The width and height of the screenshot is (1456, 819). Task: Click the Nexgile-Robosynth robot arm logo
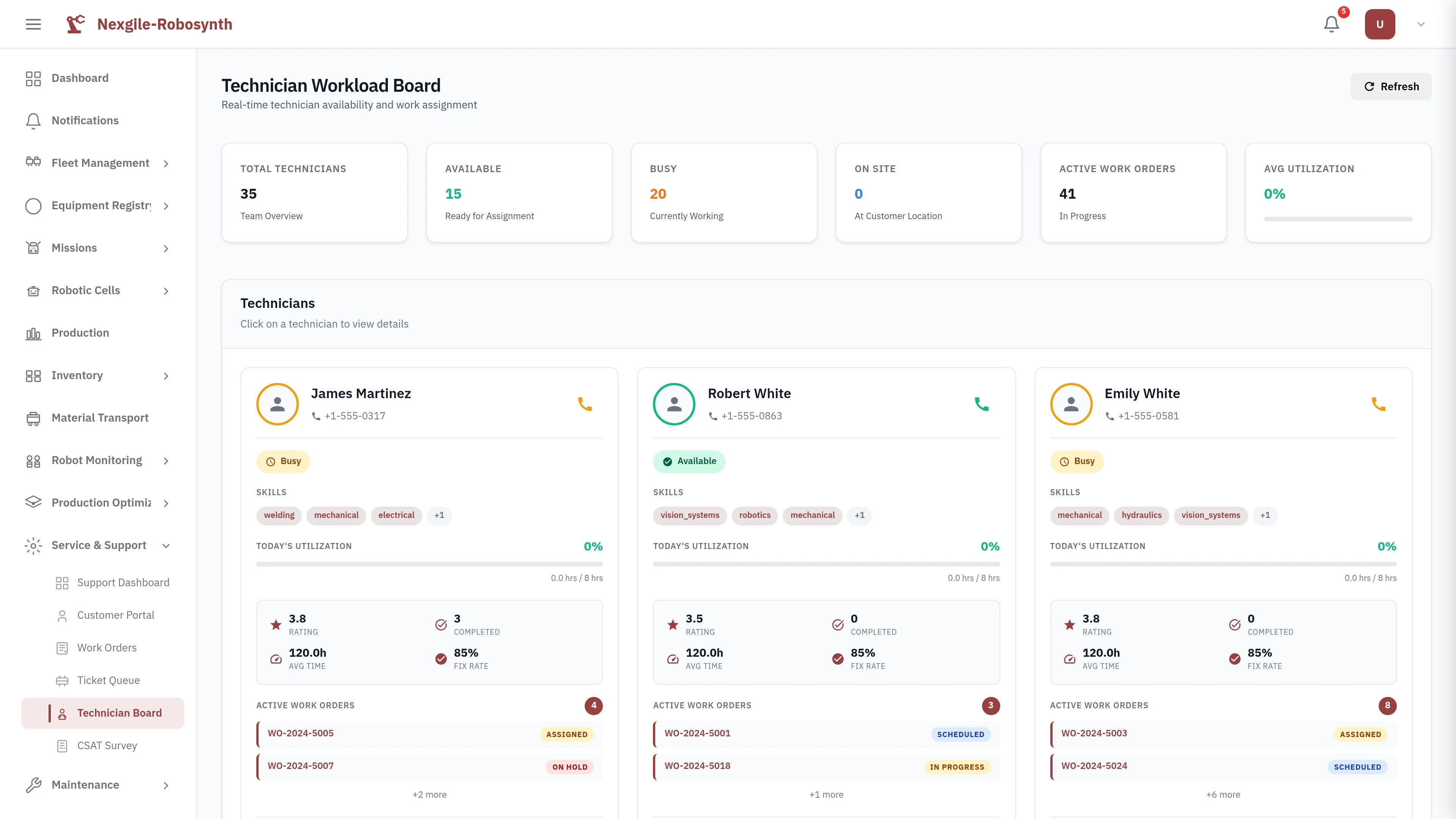[76, 24]
